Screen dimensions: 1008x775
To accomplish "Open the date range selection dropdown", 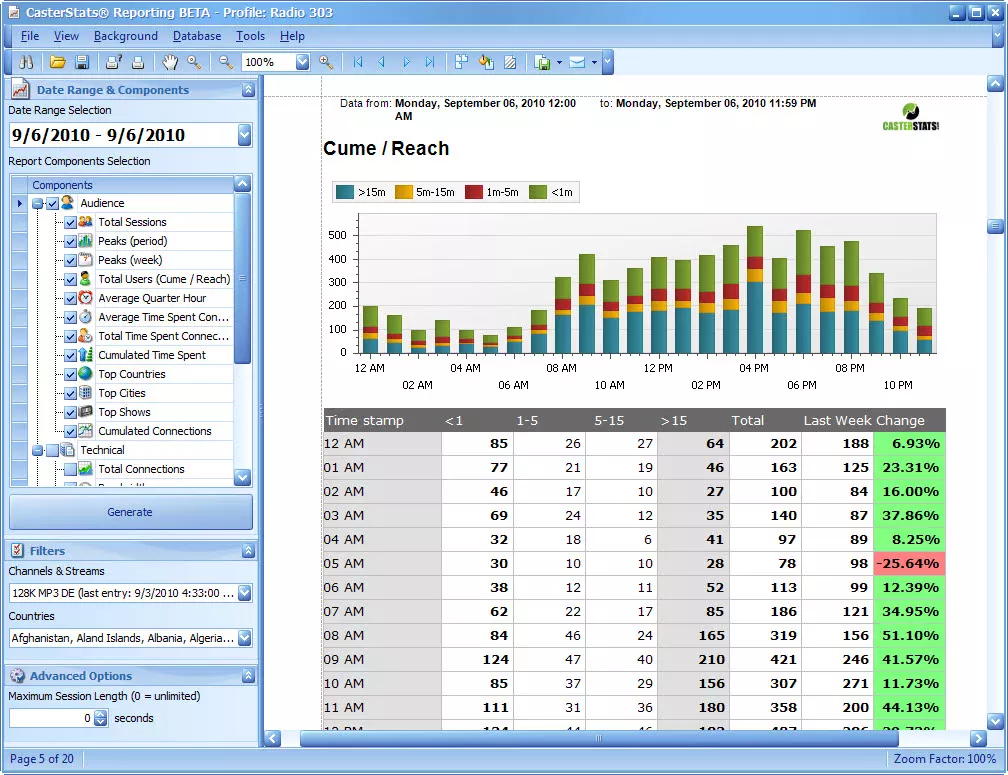I will [x=245, y=135].
